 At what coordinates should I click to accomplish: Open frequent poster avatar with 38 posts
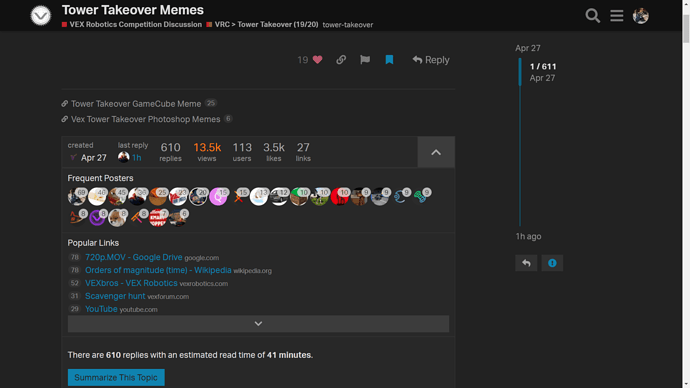pyautogui.click(x=138, y=197)
